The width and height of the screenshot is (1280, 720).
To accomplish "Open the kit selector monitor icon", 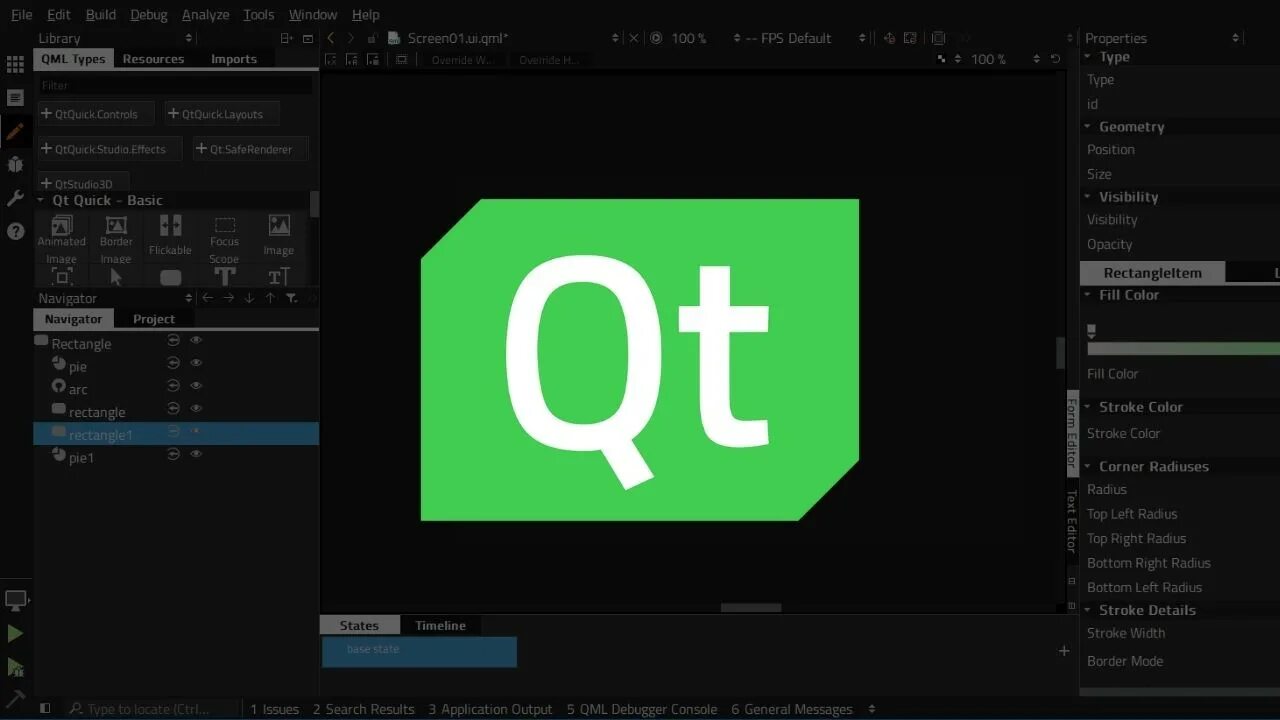I will pyautogui.click(x=15, y=601).
